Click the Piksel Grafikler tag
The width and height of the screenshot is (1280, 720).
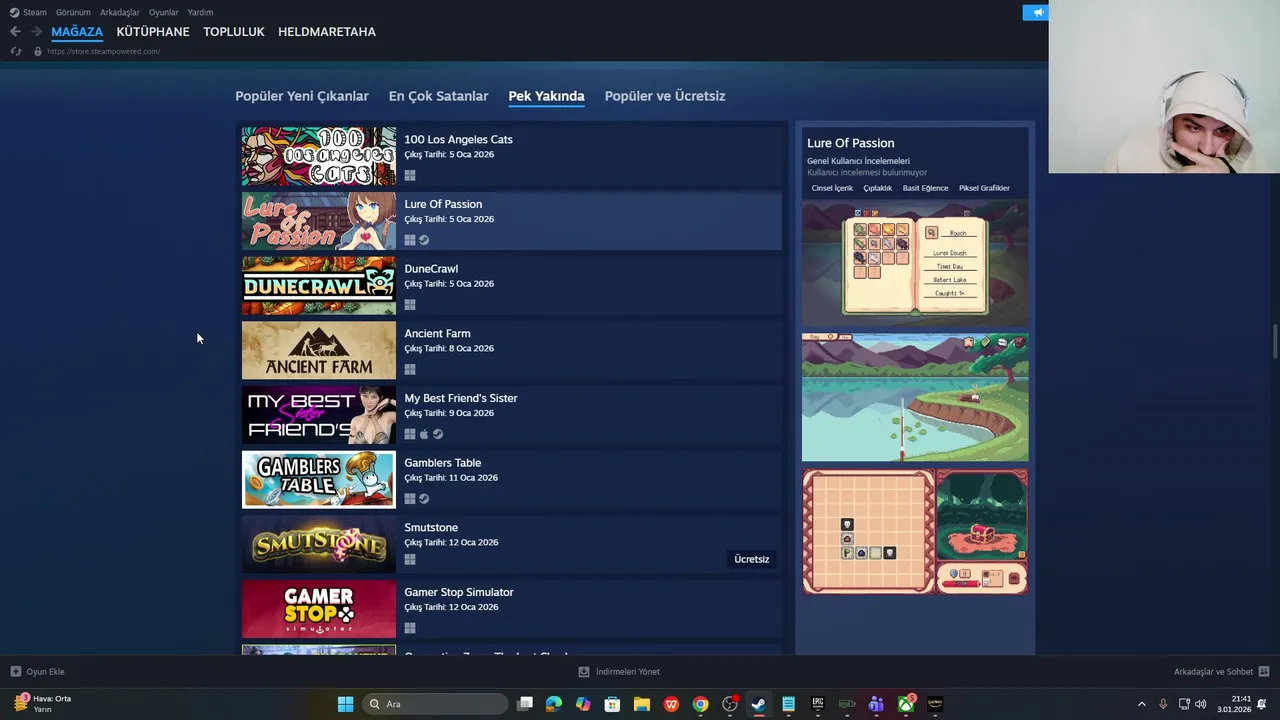tap(984, 188)
